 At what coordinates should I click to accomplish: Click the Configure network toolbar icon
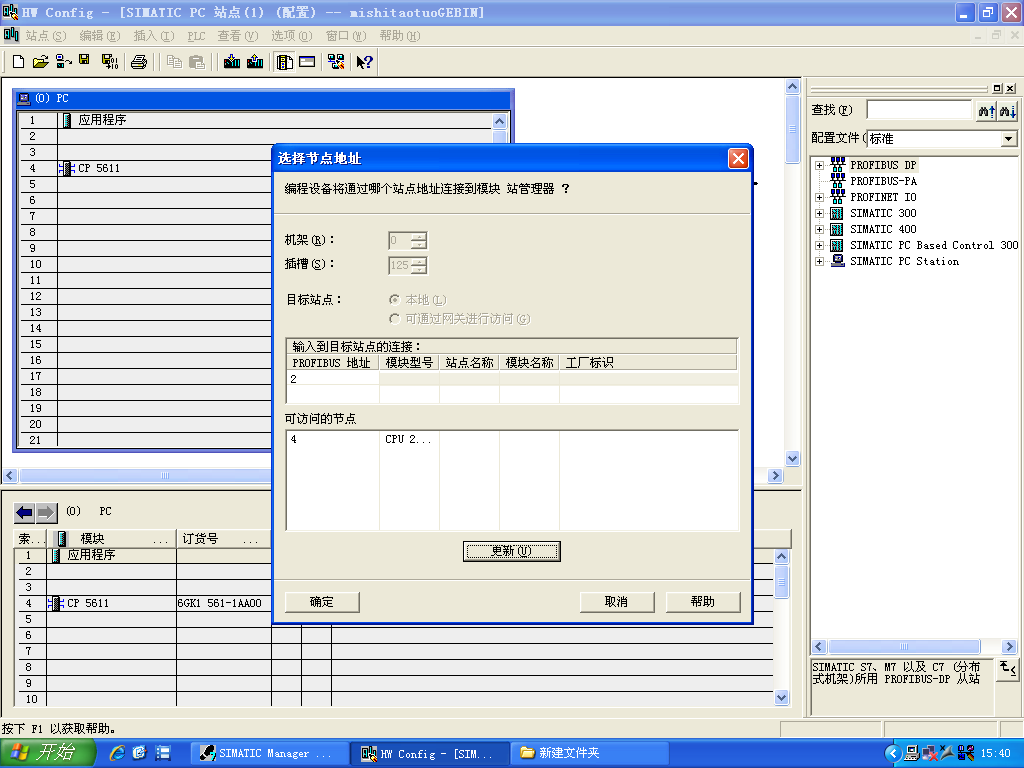tap(336, 62)
